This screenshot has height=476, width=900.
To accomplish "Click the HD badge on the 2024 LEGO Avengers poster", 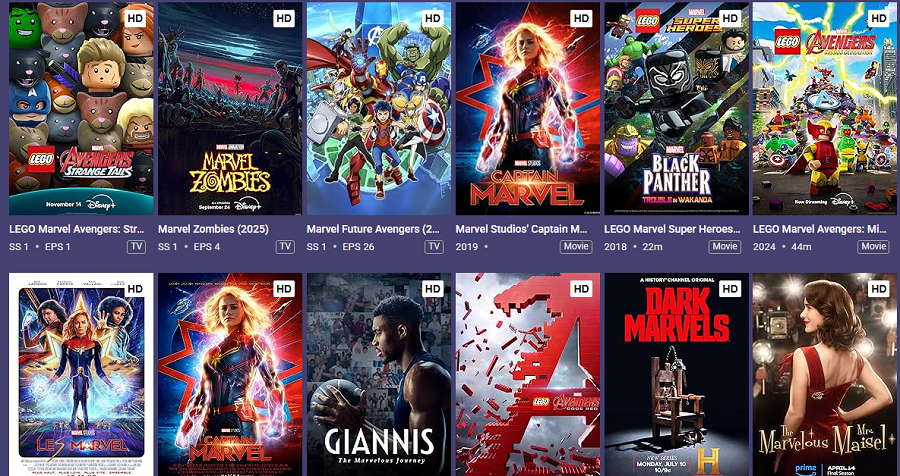I will [879, 18].
